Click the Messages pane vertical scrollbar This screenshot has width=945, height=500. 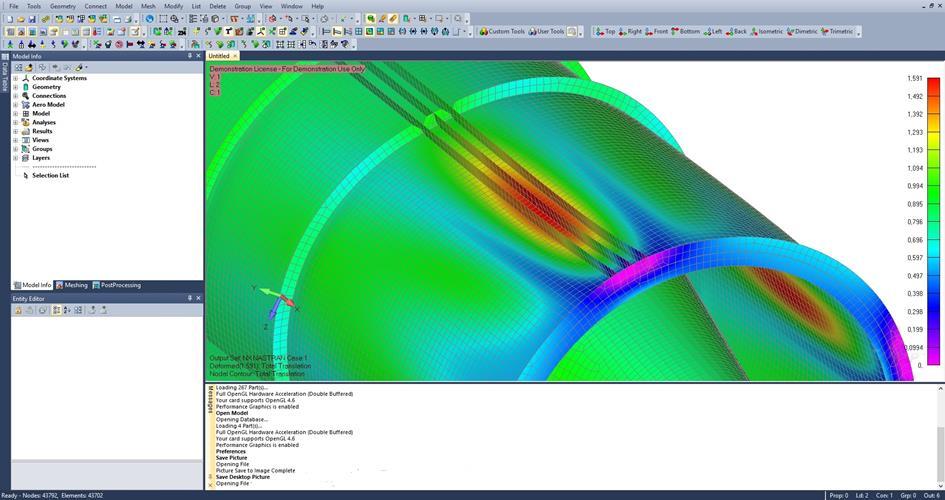pyautogui.click(x=940, y=437)
